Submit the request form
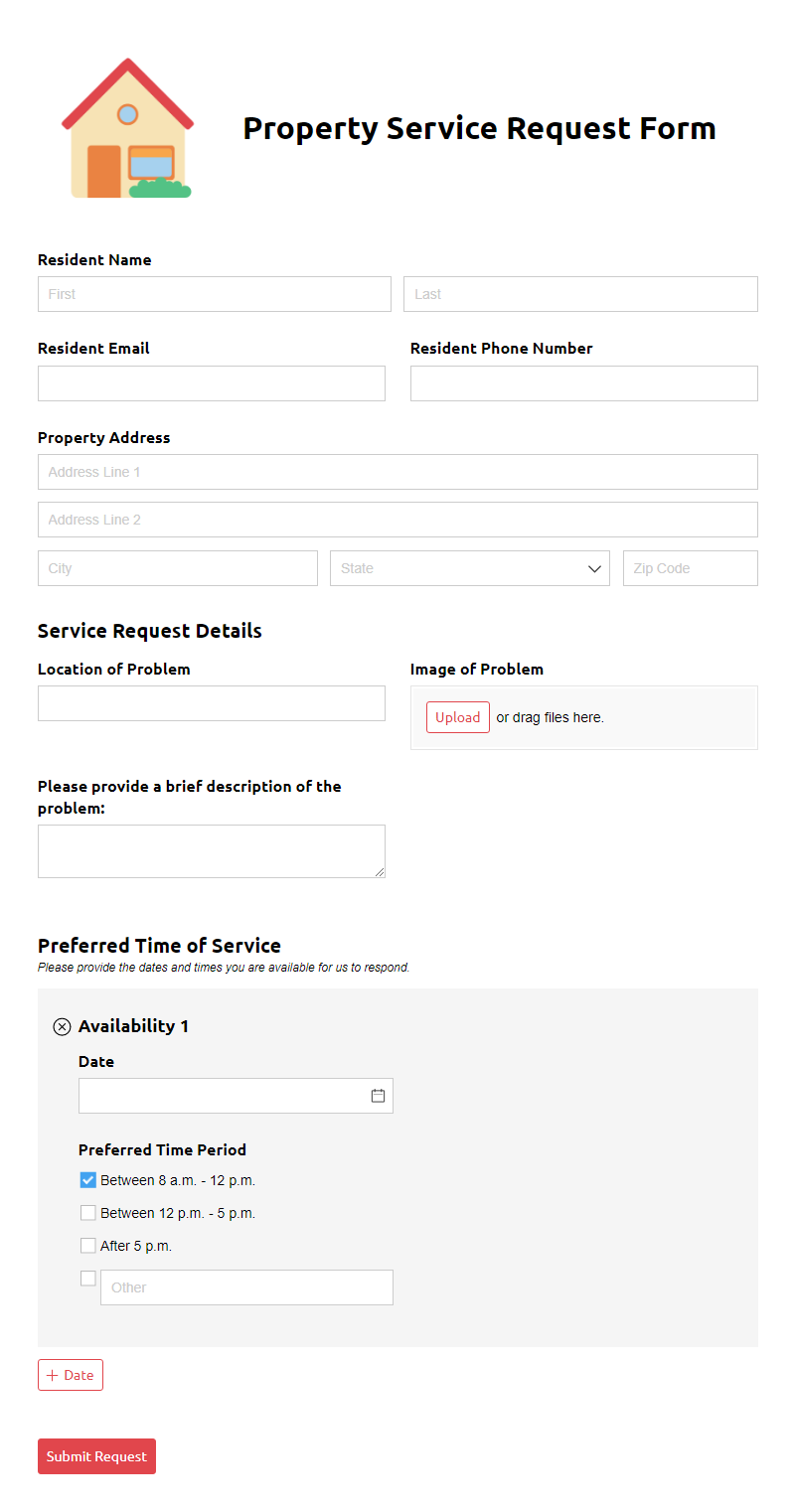This screenshot has width=795, height=1512. (x=96, y=1456)
